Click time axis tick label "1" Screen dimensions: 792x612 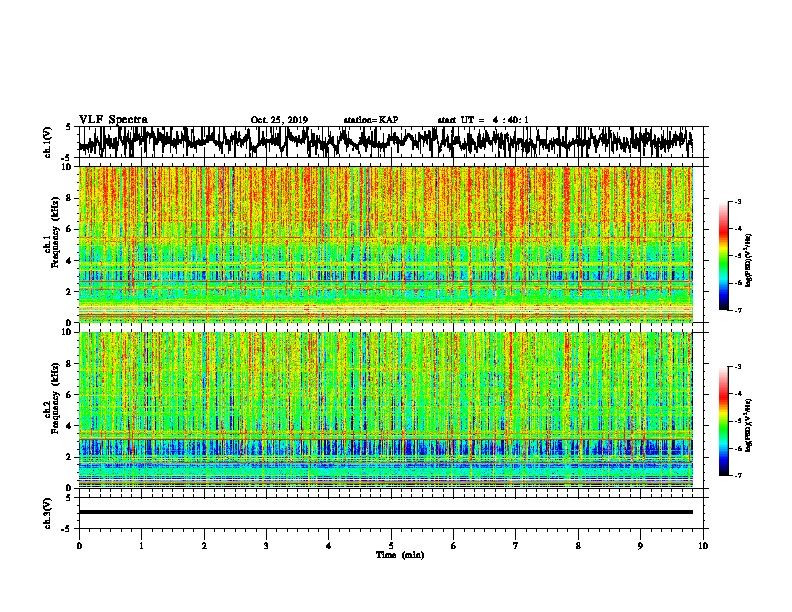[142, 545]
